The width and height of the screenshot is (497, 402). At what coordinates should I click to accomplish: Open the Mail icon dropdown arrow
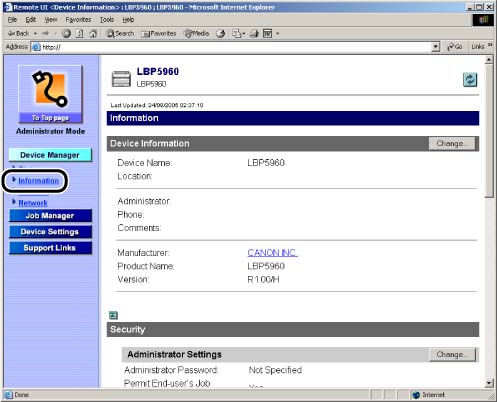point(244,34)
